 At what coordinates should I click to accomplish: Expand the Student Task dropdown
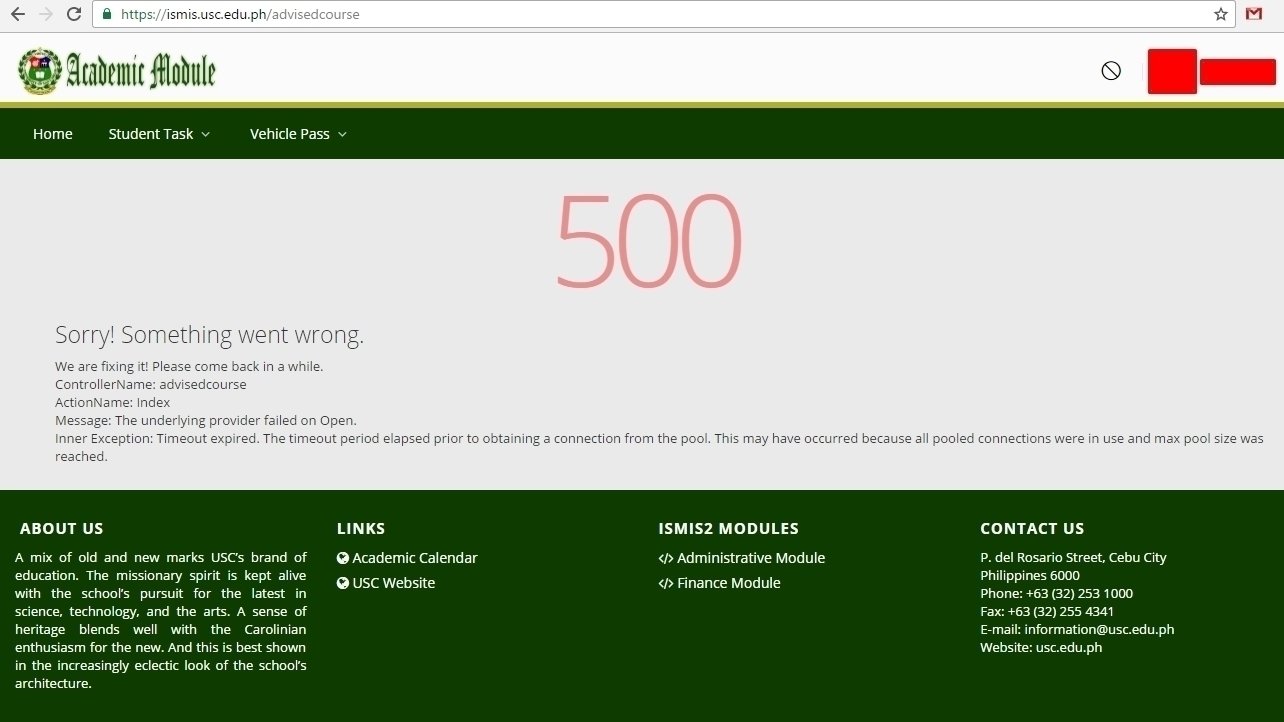click(159, 134)
